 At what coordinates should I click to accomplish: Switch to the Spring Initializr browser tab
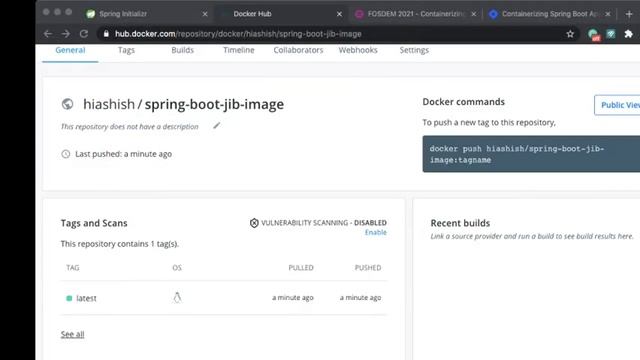[x=147, y=14]
